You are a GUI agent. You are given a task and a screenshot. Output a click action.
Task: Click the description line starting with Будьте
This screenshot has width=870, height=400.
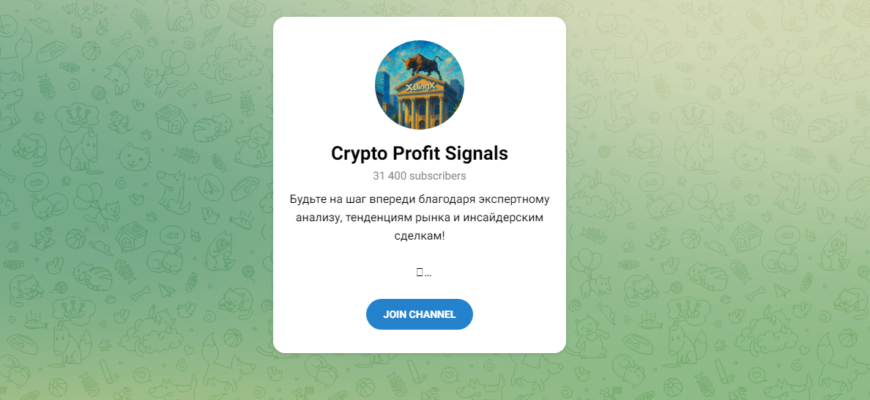(419, 199)
